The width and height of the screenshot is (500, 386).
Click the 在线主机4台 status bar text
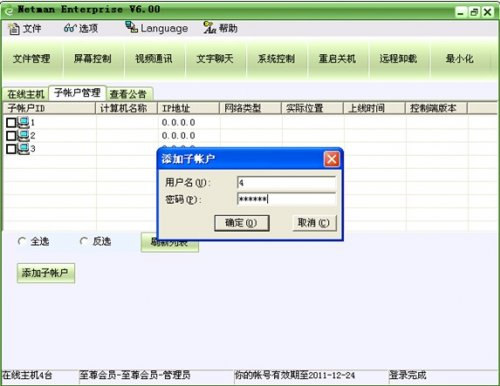point(27,375)
